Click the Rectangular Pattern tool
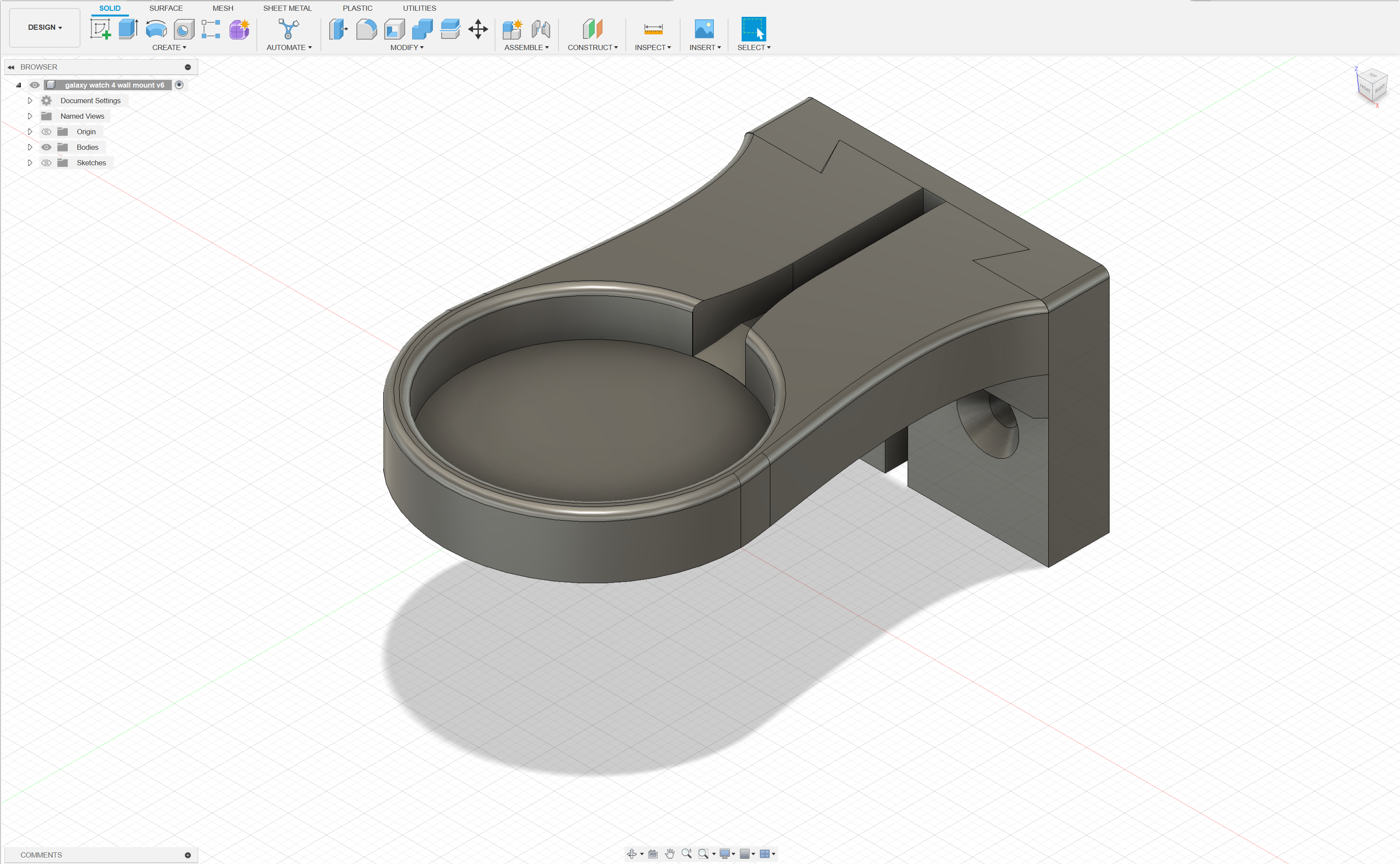Image resolution: width=1400 pixels, height=864 pixels. pyautogui.click(x=211, y=28)
